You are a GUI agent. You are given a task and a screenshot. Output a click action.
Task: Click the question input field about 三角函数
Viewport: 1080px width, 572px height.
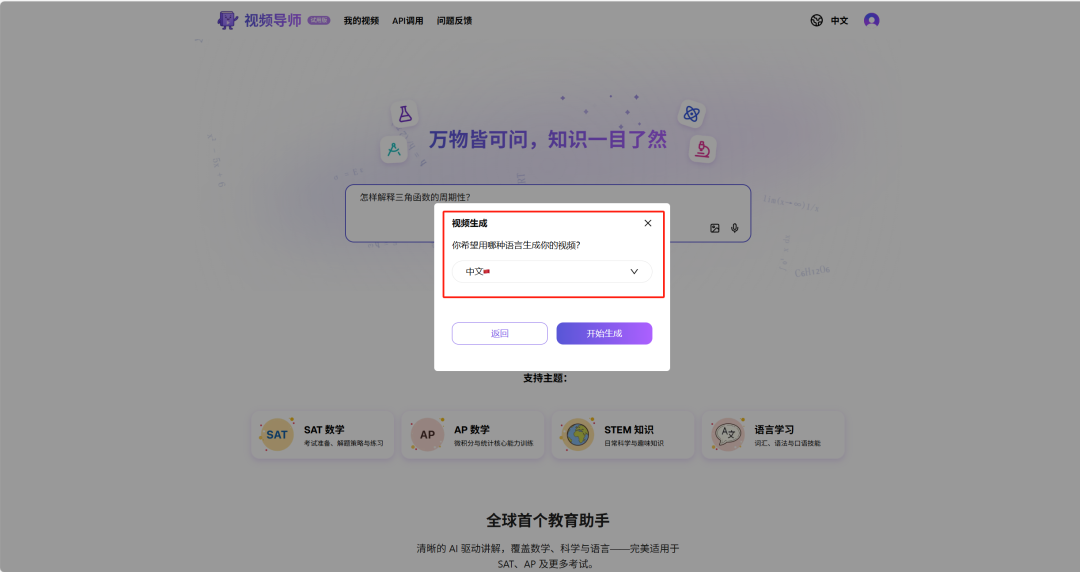tap(548, 213)
